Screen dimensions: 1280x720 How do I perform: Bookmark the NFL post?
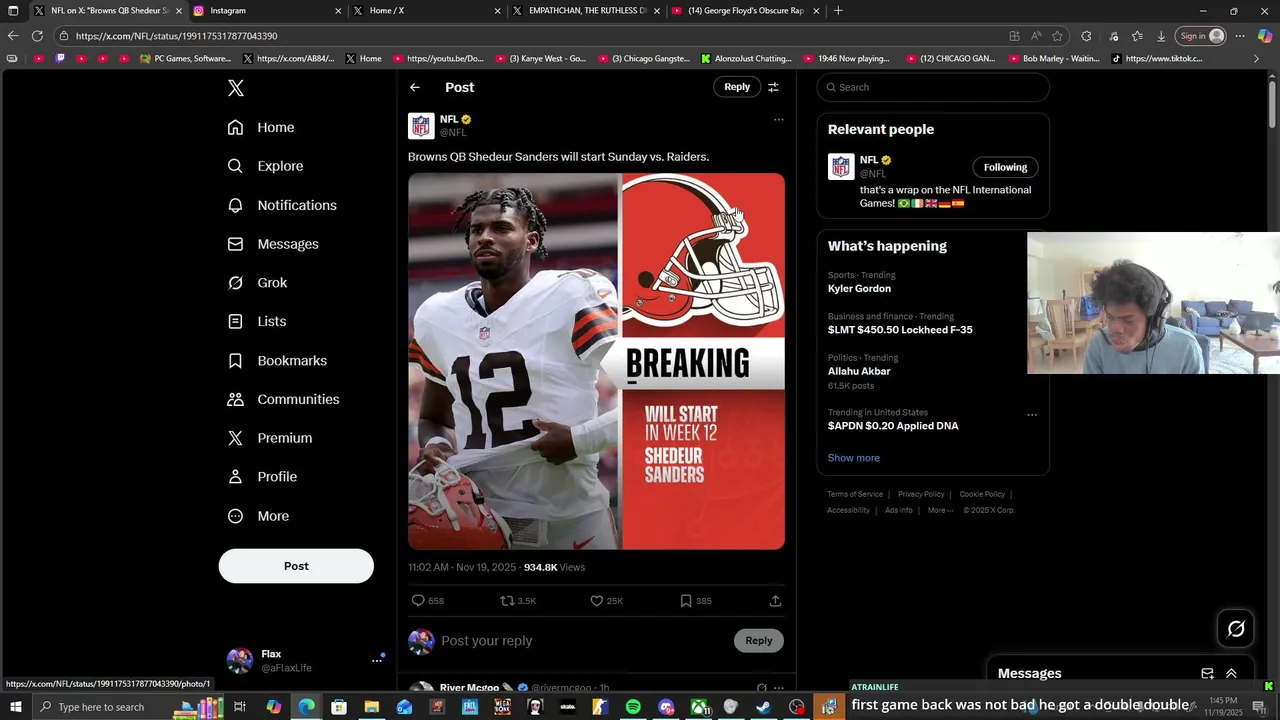coord(695,601)
